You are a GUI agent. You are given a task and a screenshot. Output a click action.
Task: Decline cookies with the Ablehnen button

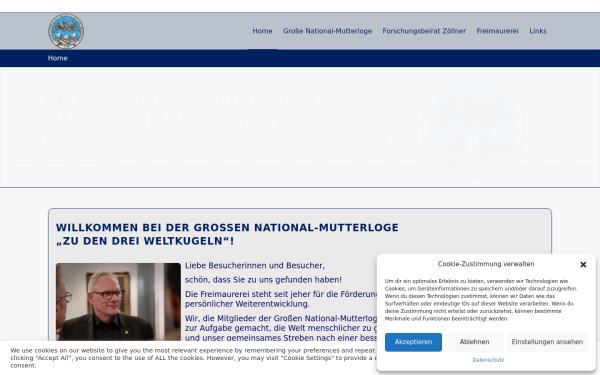[474, 342]
